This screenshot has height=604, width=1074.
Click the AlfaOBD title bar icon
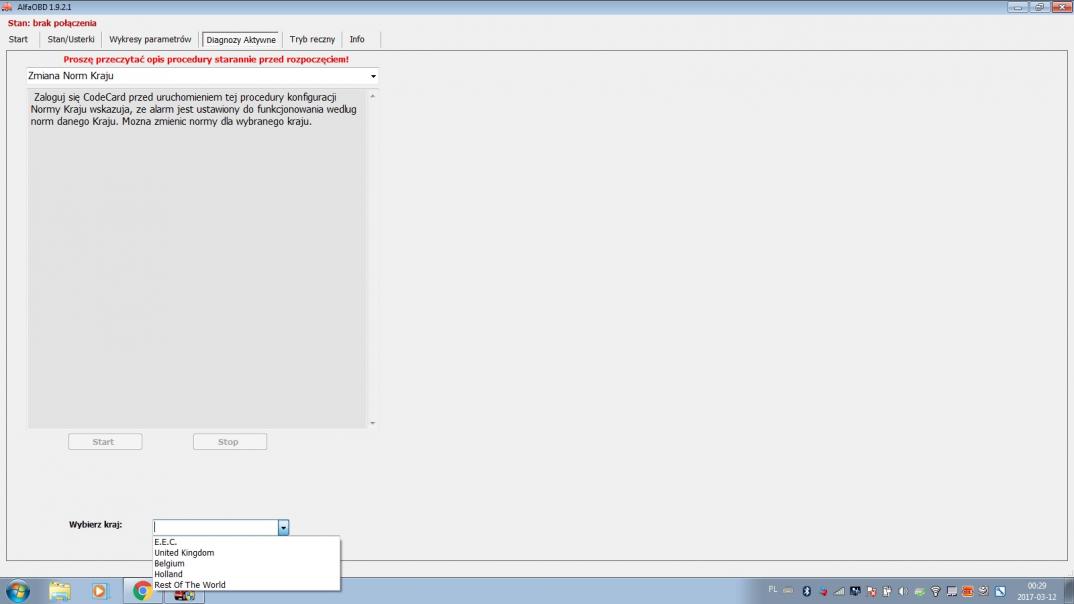7,7
